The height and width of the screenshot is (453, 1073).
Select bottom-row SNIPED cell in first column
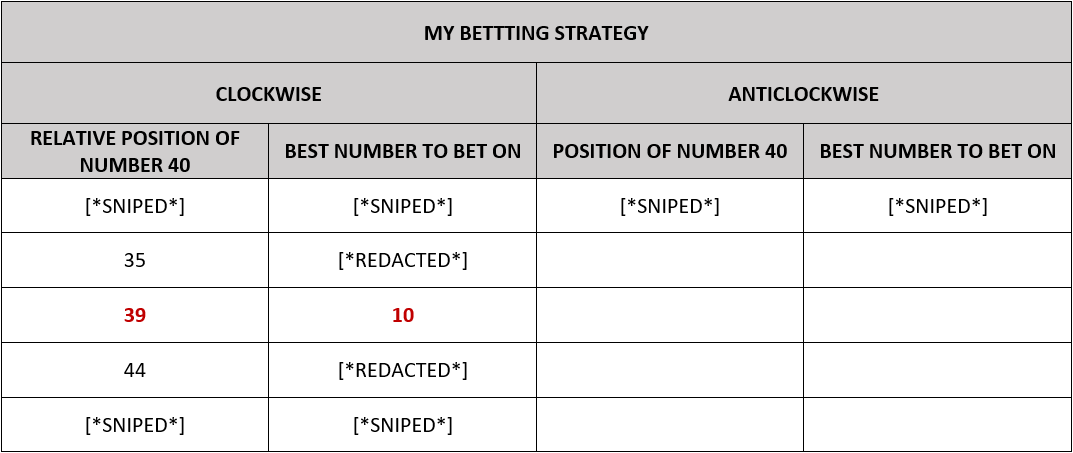pos(135,425)
